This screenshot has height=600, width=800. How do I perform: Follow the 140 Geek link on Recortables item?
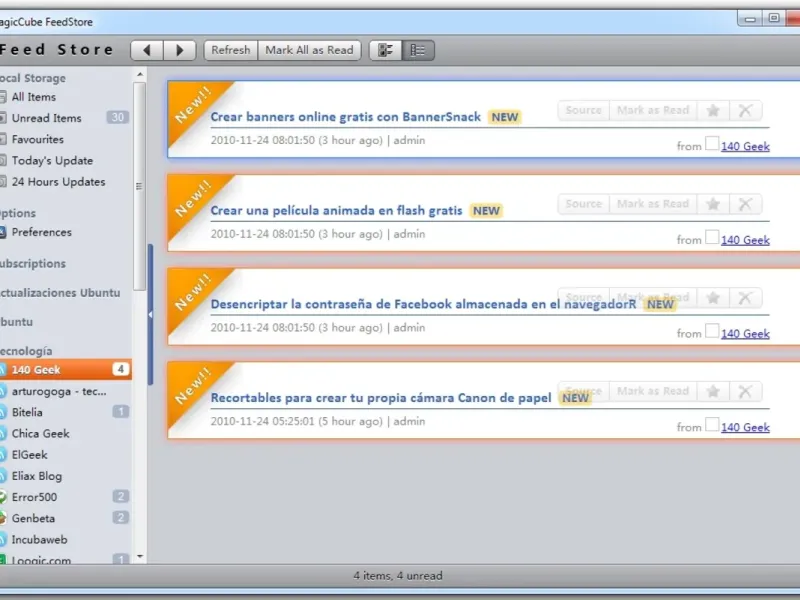[x=745, y=428]
